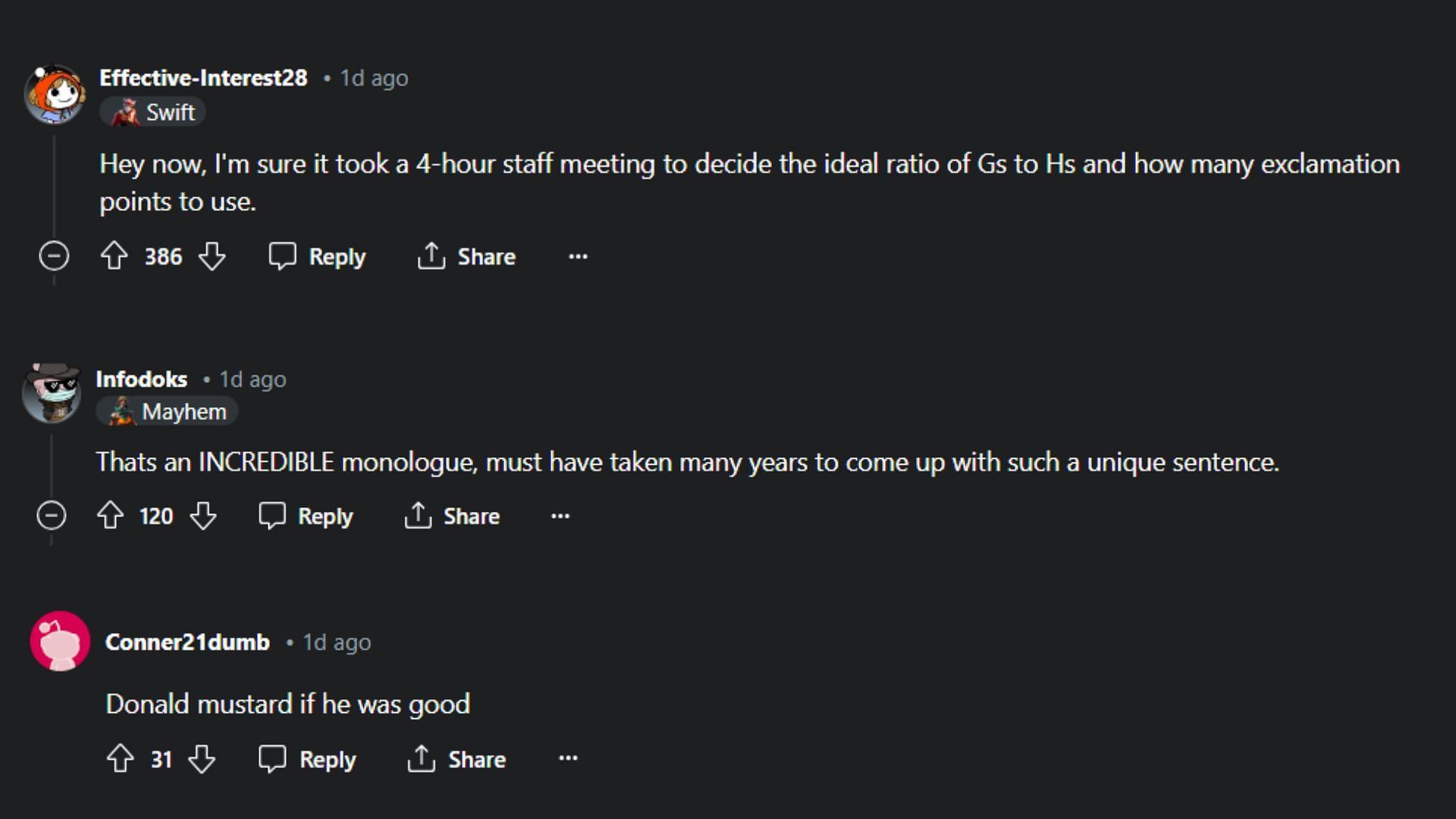1456x819 pixels.
Task: Share the comment about the 4-hour staff meeting
Action: (x=466, y=256)
